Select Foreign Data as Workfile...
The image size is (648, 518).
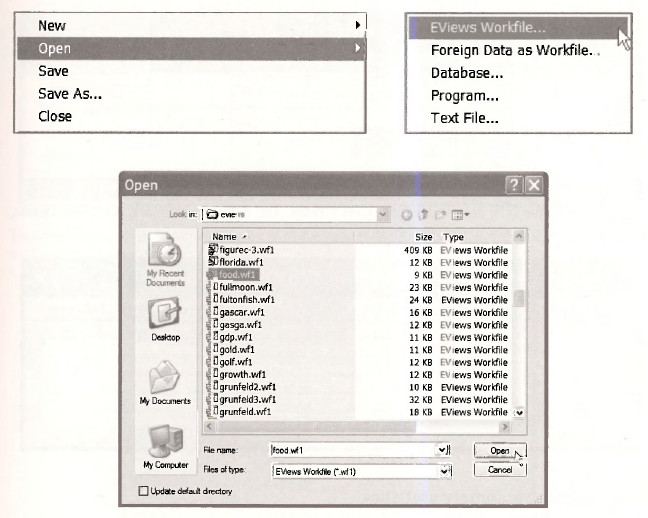518,50
